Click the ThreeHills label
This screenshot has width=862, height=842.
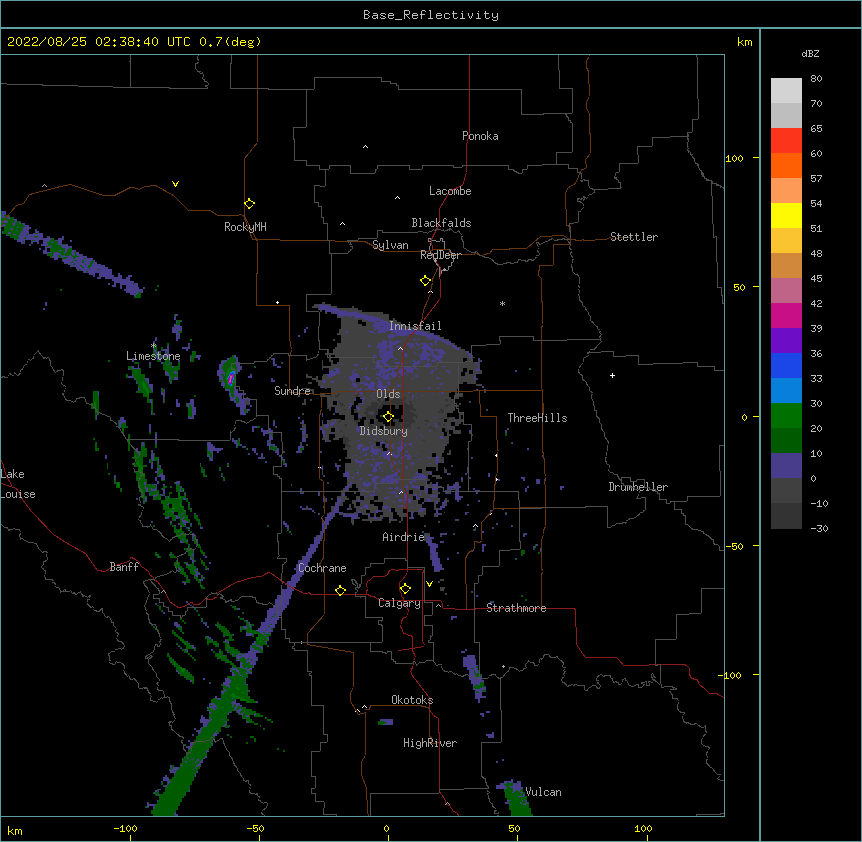tap(537, 418)
